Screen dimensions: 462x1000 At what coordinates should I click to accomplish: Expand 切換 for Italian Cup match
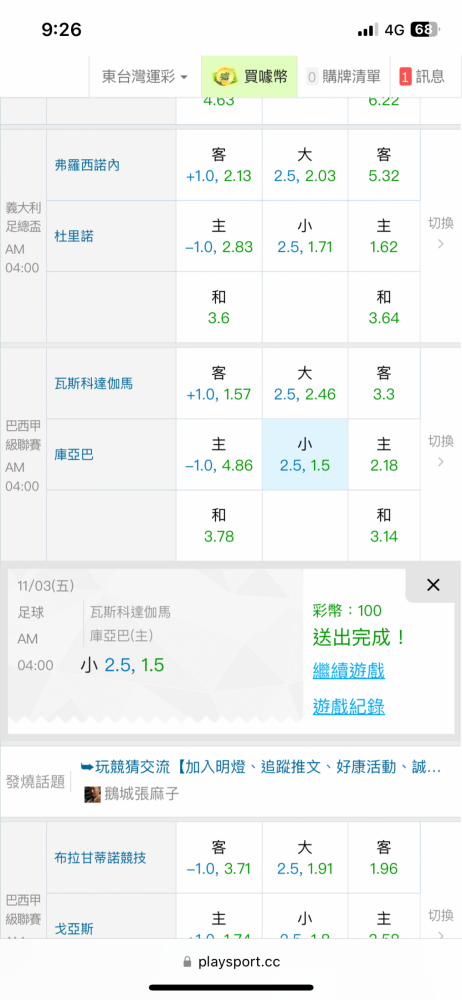pyautogui.click(x=440, y=232)
